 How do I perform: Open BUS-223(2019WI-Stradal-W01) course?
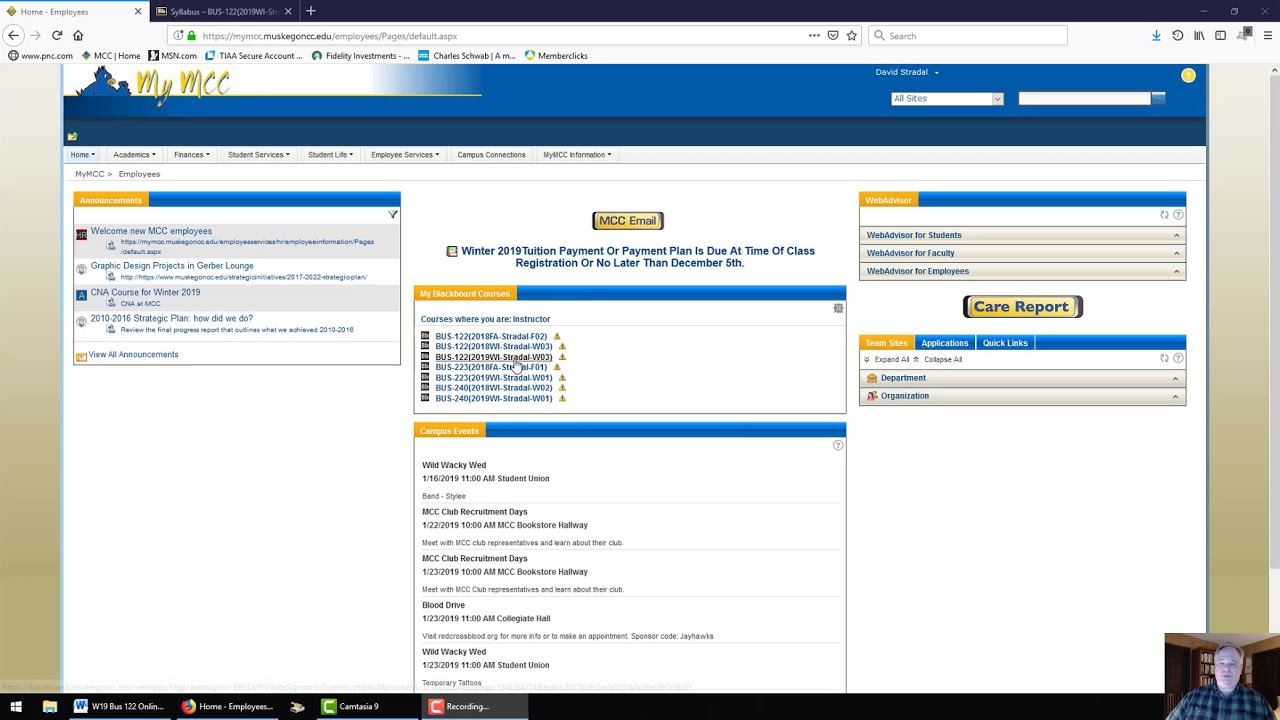(493, 378)
